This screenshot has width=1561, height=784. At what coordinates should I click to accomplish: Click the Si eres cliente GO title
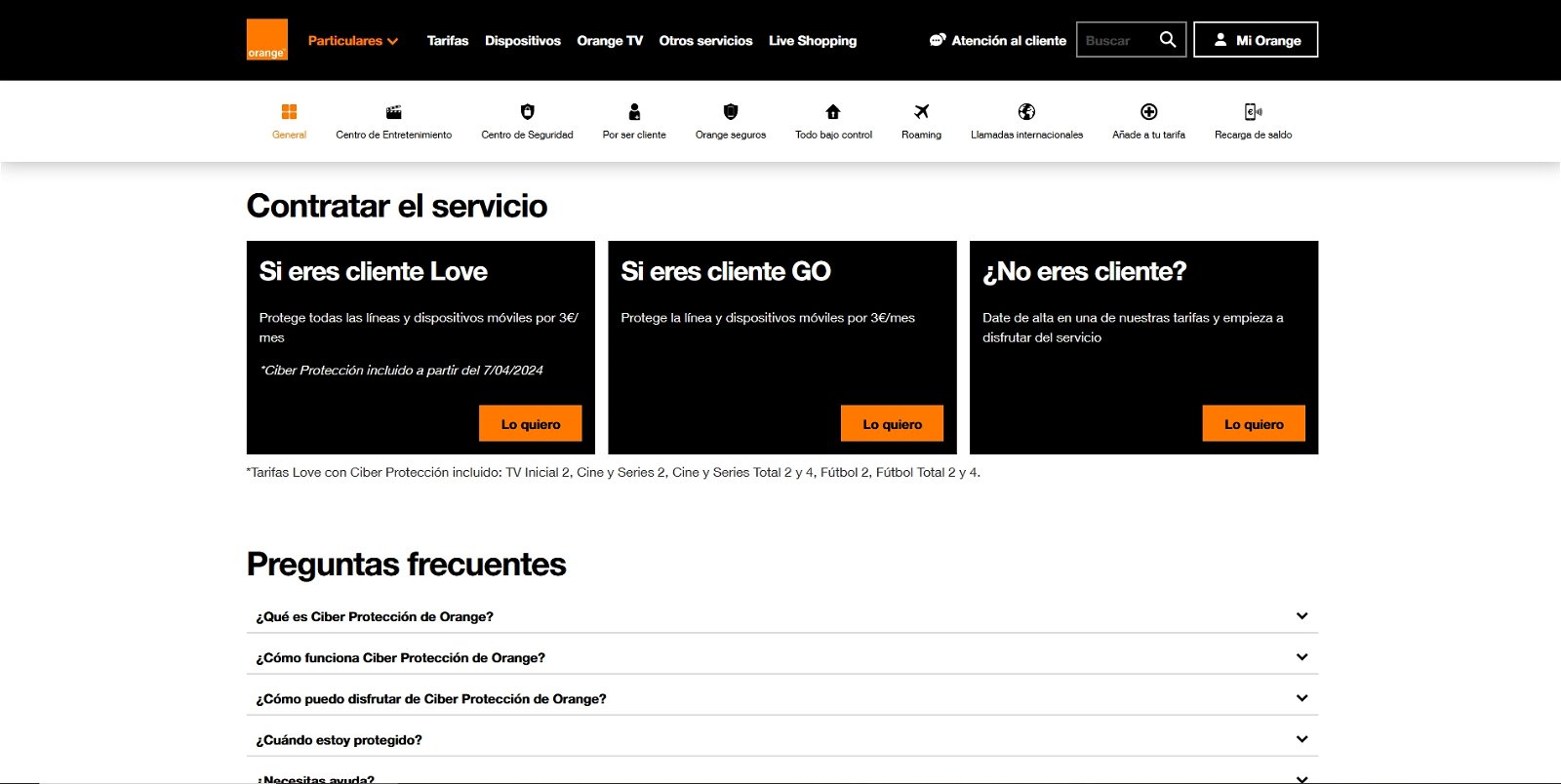[726, 271]
